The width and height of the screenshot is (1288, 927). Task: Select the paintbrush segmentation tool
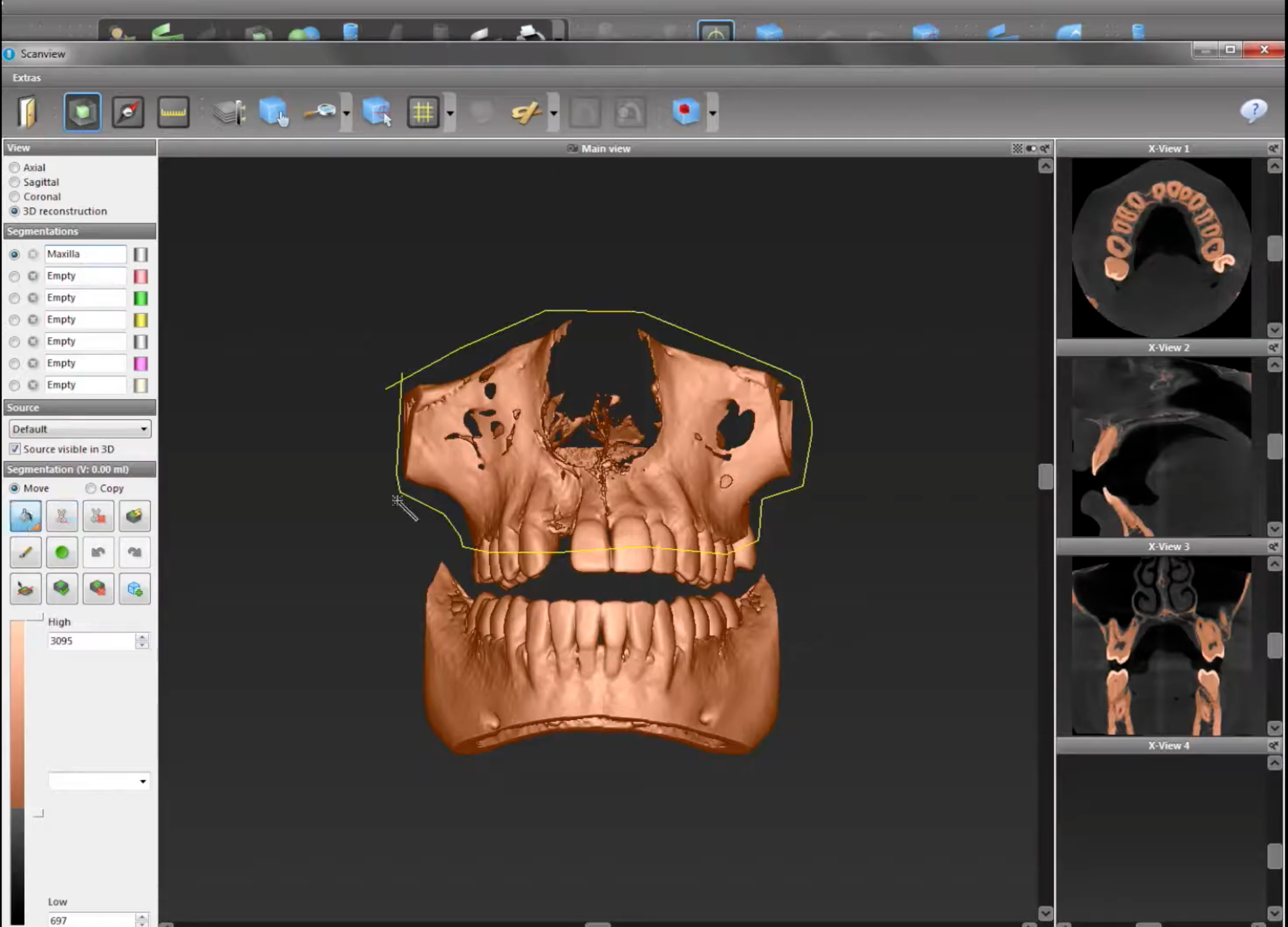pos(25,552)
